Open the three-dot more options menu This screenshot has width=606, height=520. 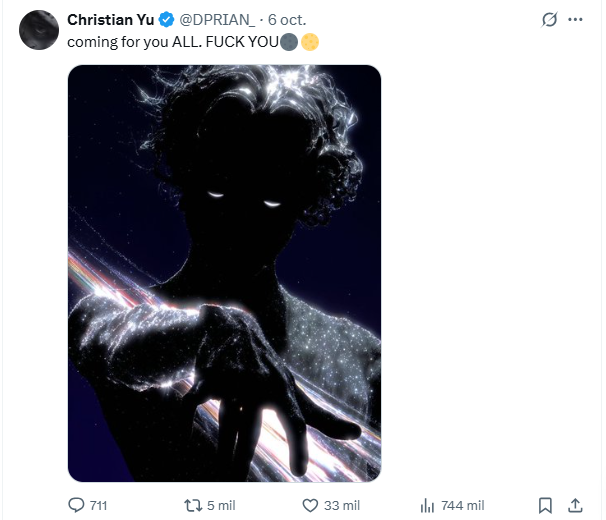(575, 20)
